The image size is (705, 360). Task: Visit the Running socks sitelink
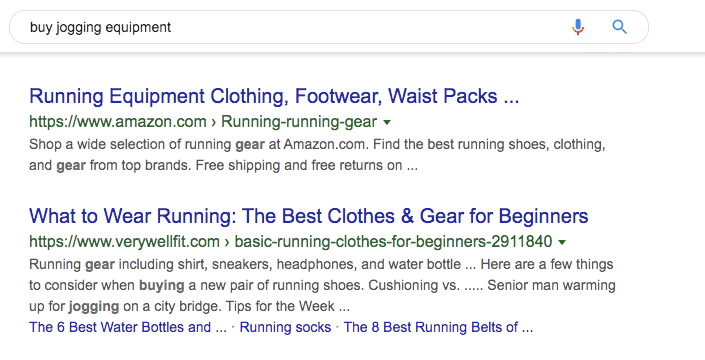point(285,327)
